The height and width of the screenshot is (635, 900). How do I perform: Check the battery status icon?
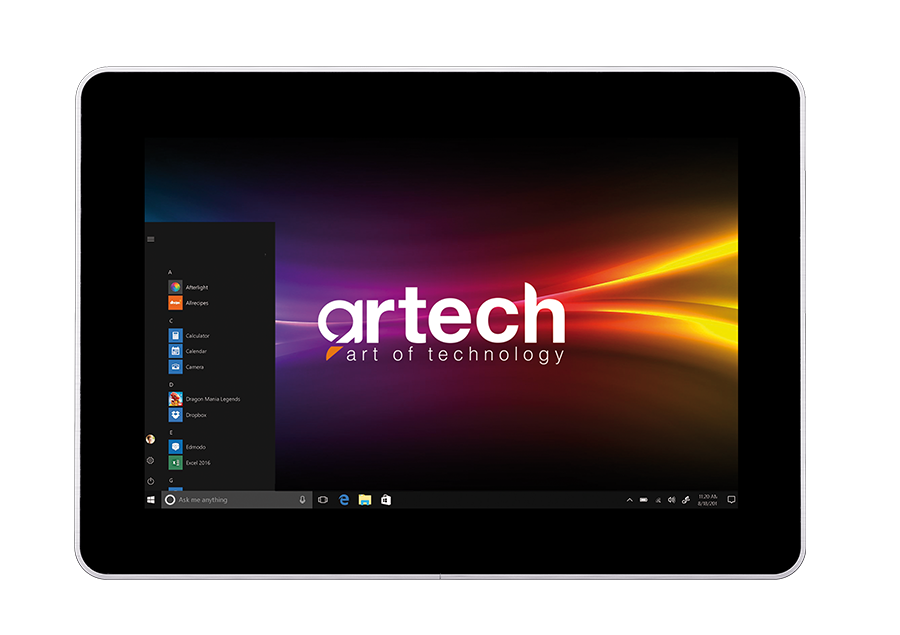tap(644, 500)
